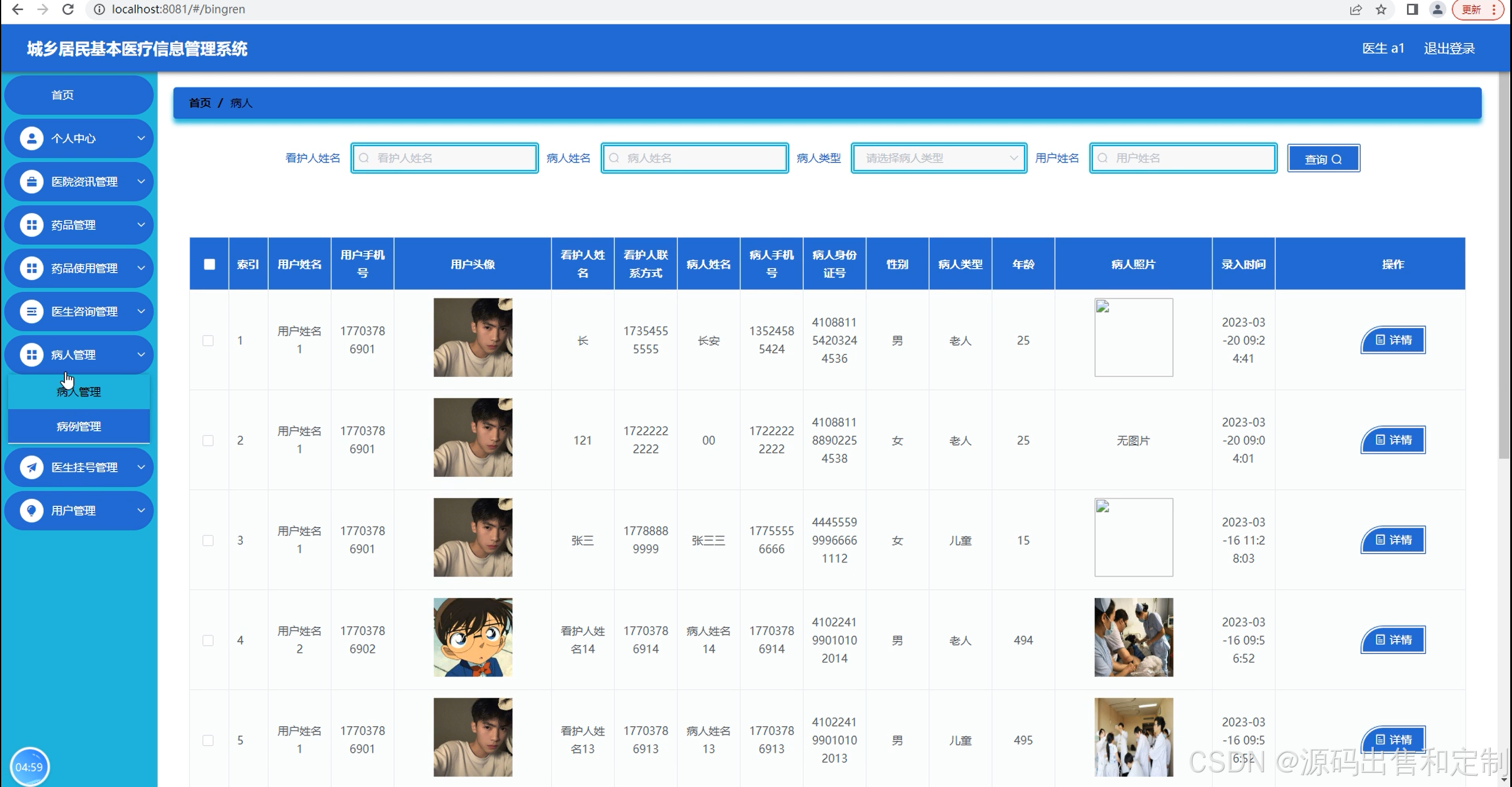This screenshot has width=1512, height=787.
Task: Expand the 药品使用管理 menu chevron
Action: click(141, 268)
